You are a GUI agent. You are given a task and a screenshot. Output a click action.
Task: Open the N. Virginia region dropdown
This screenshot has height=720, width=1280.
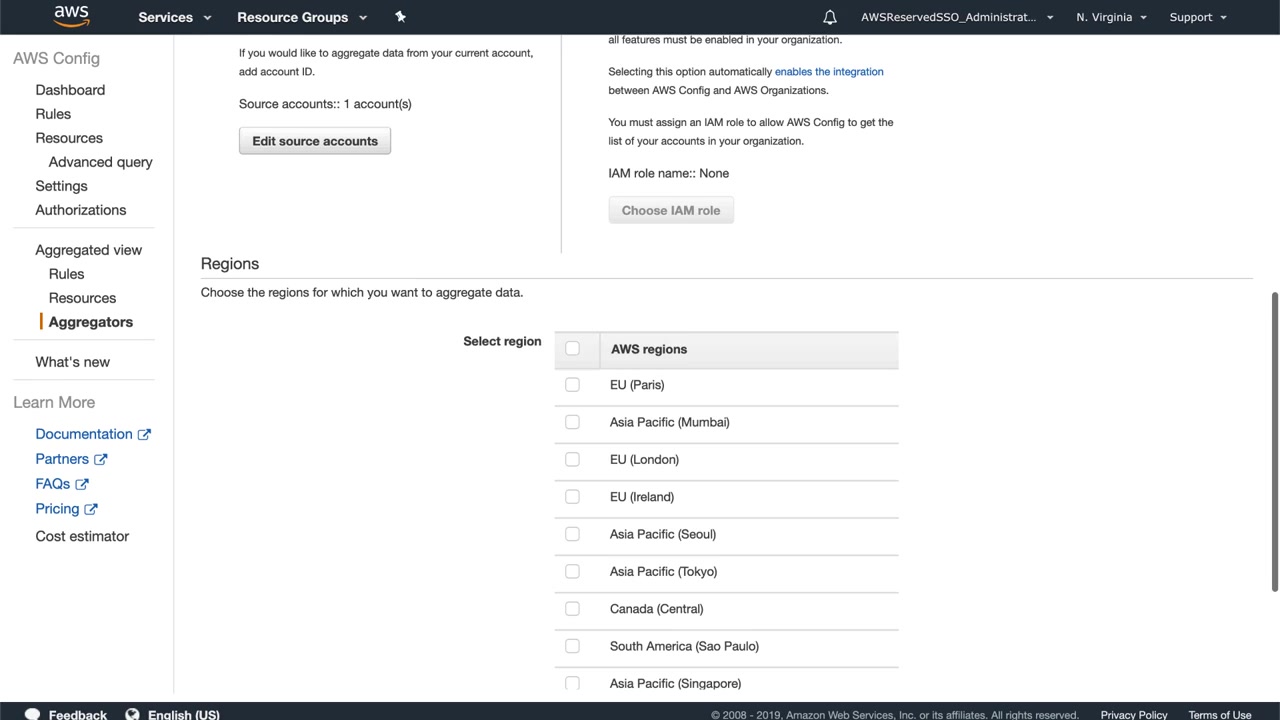pyautogui.click(x=1111, y=17)
